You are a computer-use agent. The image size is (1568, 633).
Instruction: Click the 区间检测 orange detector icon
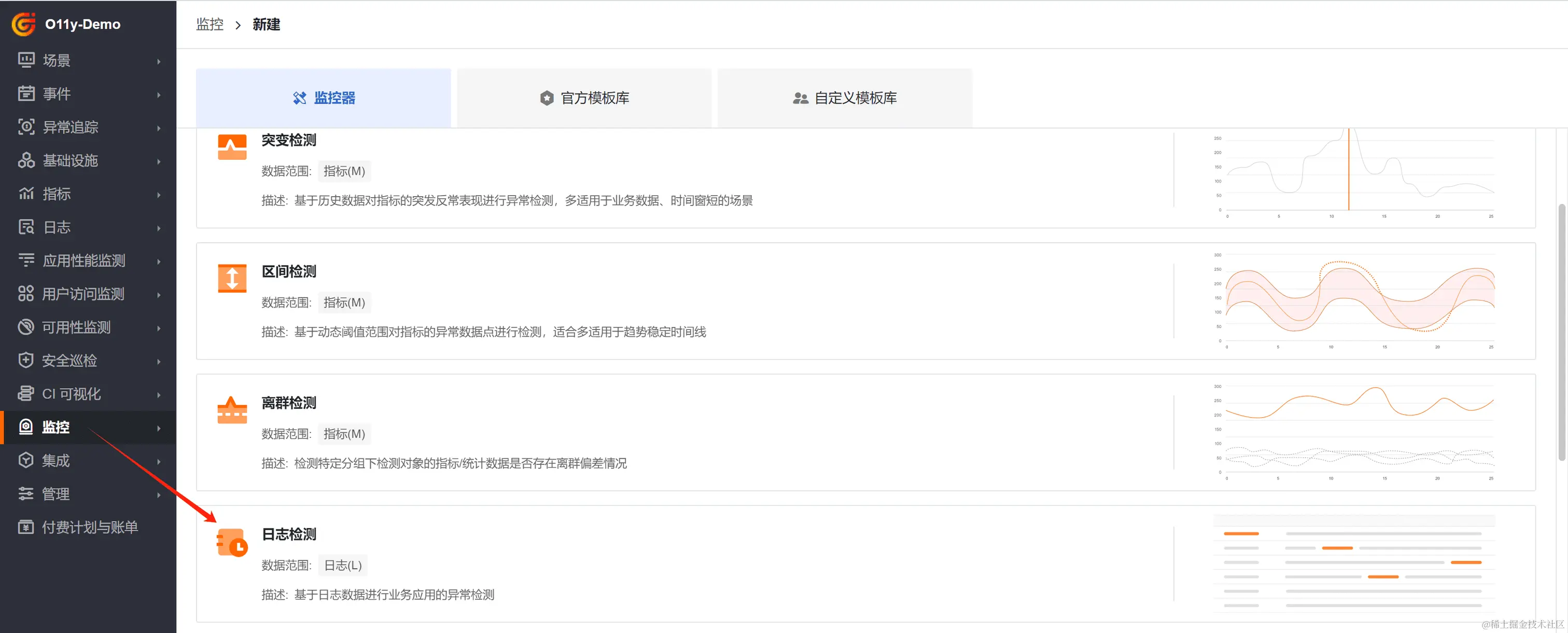(232, 279)
